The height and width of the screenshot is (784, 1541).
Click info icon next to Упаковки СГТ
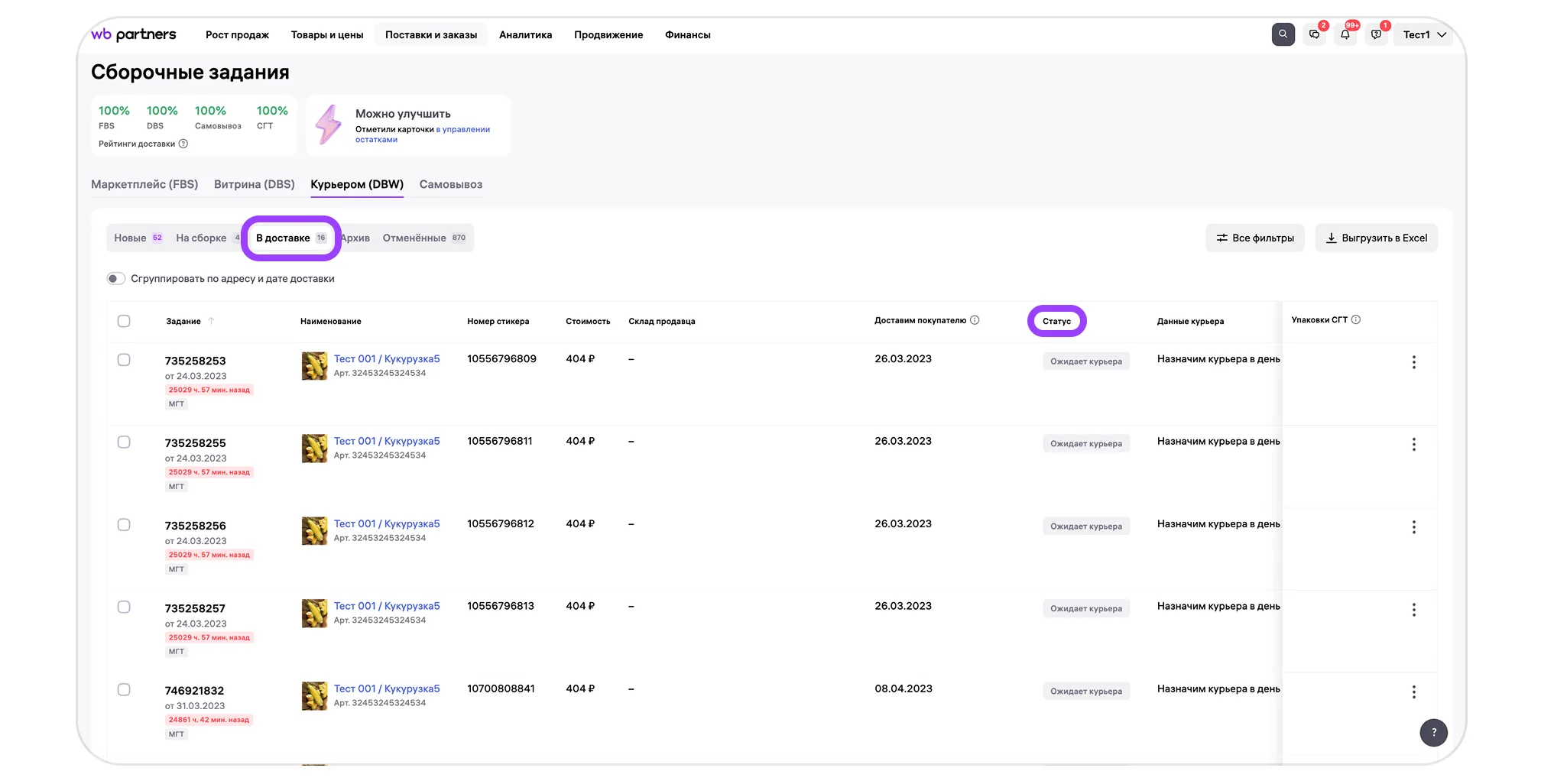[x=1356, y=319]
